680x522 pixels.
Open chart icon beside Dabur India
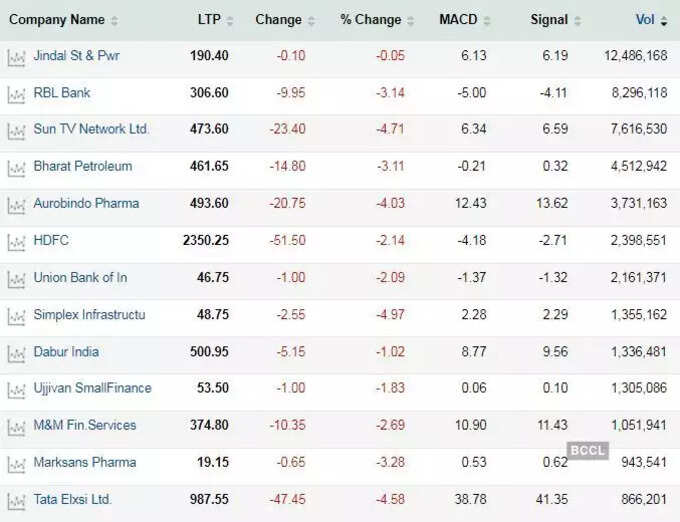[x=16, y=354]
